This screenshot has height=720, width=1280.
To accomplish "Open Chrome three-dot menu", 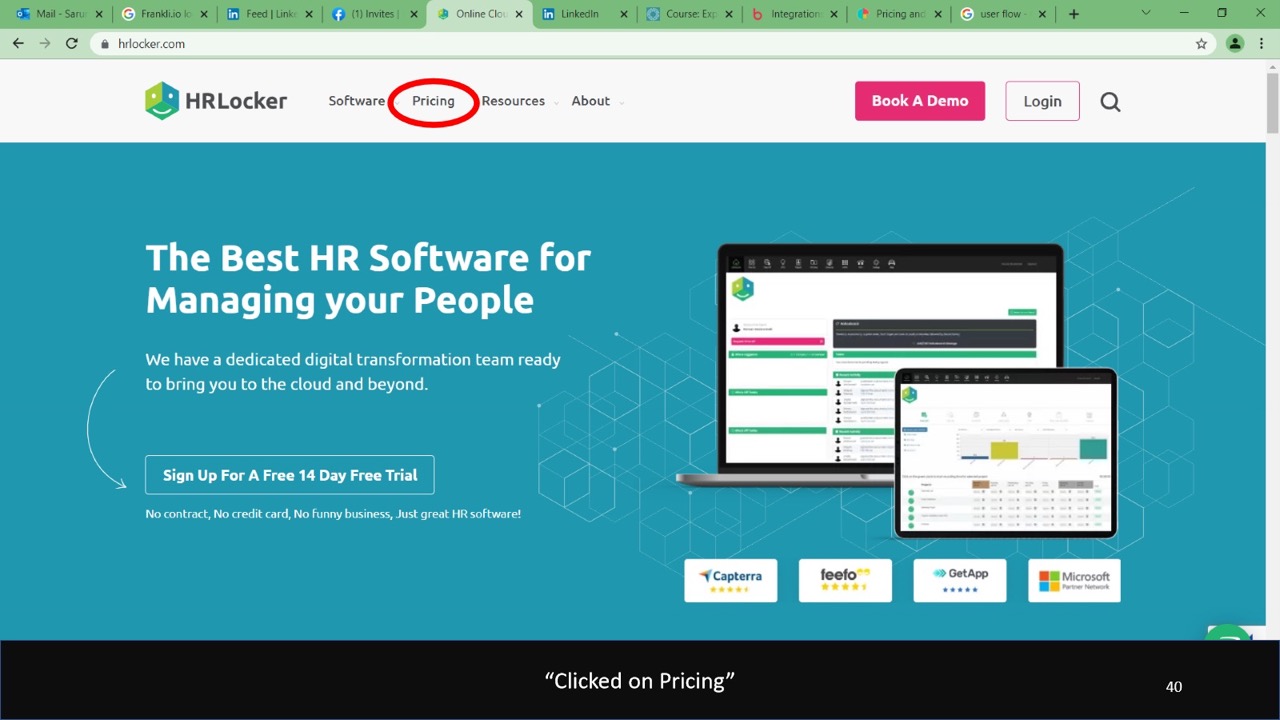I will coord(1262,44).
